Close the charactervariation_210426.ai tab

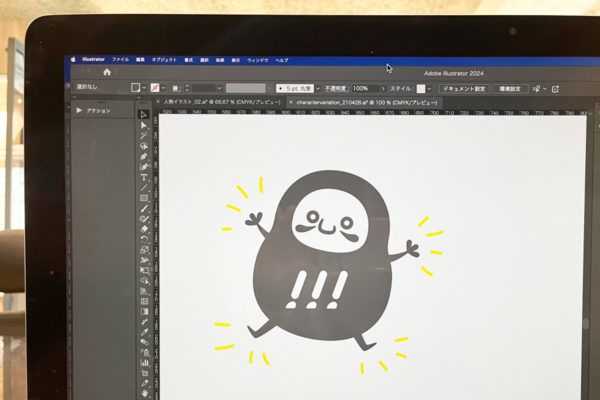(291, 102)
